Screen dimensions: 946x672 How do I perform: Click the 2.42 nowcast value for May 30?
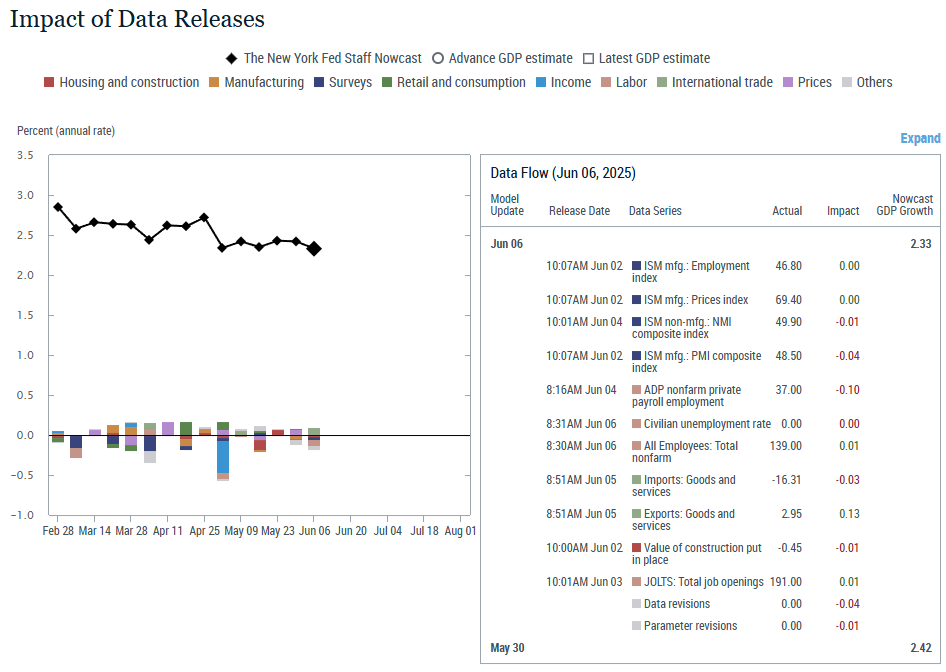click(x=921, y=648)
